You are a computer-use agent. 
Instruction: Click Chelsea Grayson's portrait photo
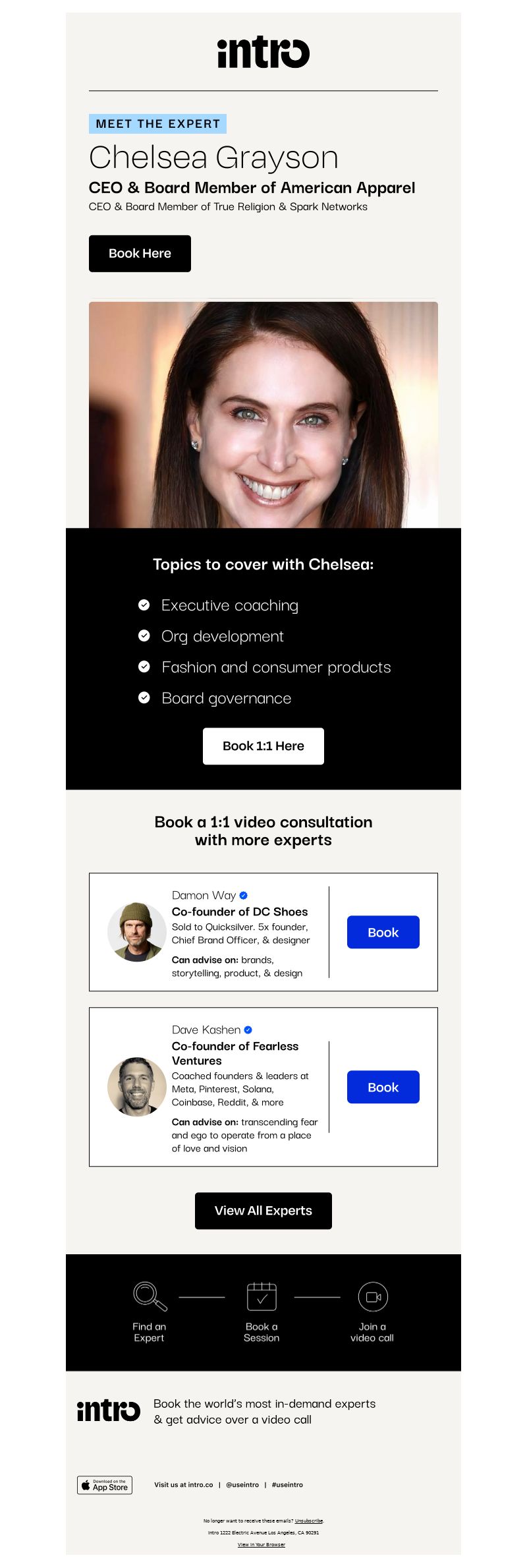(x=263, y=415)
